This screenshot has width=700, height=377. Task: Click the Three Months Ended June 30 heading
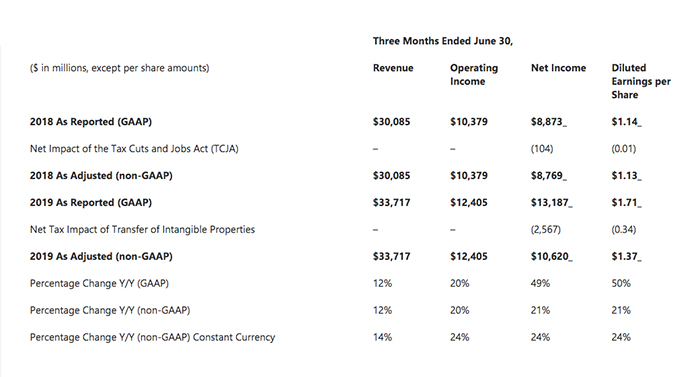click(x=443, y=41)
